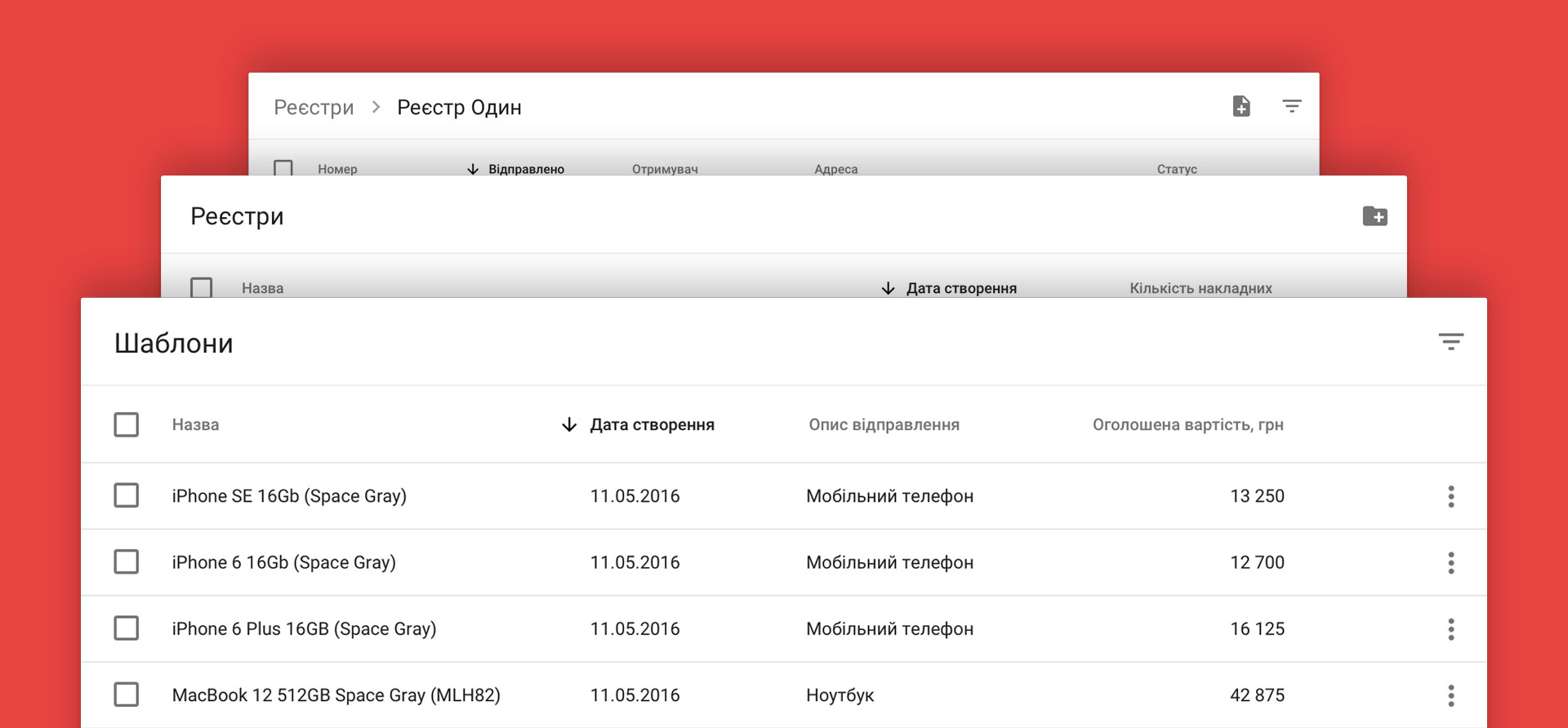Toggle select-all checkbox in Реєстр Один panel
The image size is (1568, 728).
tap(283, 167)
